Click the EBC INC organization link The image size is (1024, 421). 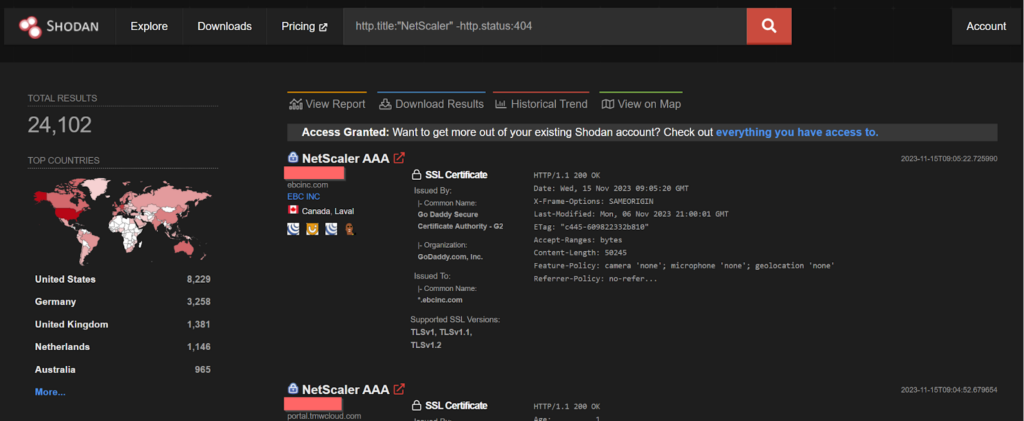click(x=304, y=196)
